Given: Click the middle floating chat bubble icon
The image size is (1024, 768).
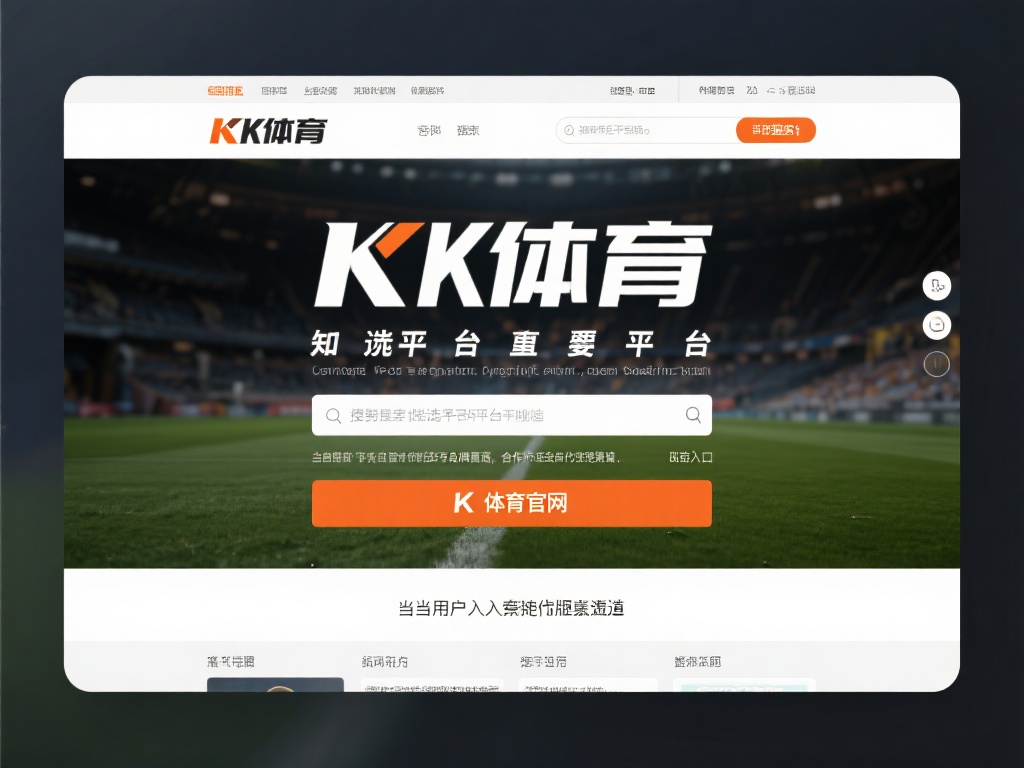Looking at the screenshot, I should click(x=936, y=325).
